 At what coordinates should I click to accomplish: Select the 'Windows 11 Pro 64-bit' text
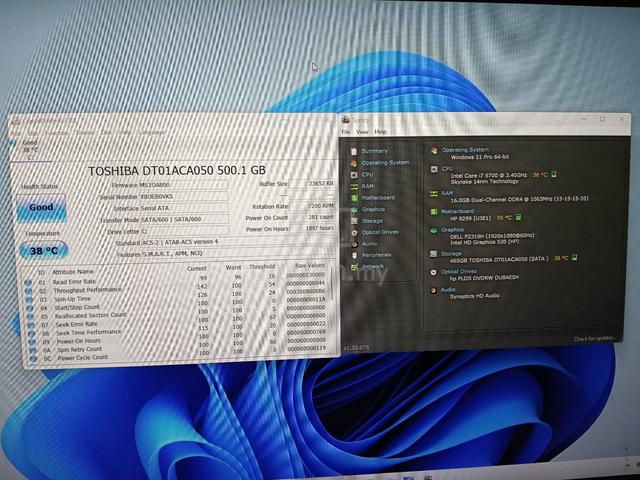[480, 157]
